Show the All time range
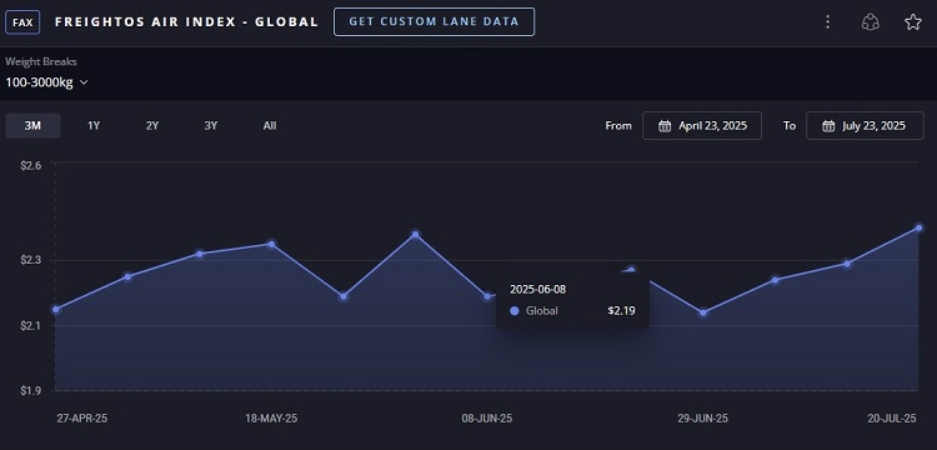The image size is (937, 450). 270,125
